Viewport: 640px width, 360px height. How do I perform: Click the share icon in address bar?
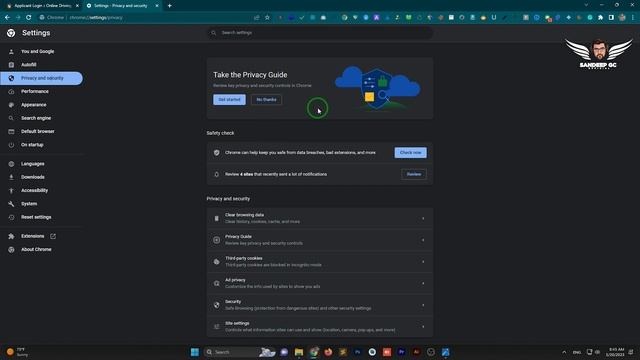click(x=257, y=18)
